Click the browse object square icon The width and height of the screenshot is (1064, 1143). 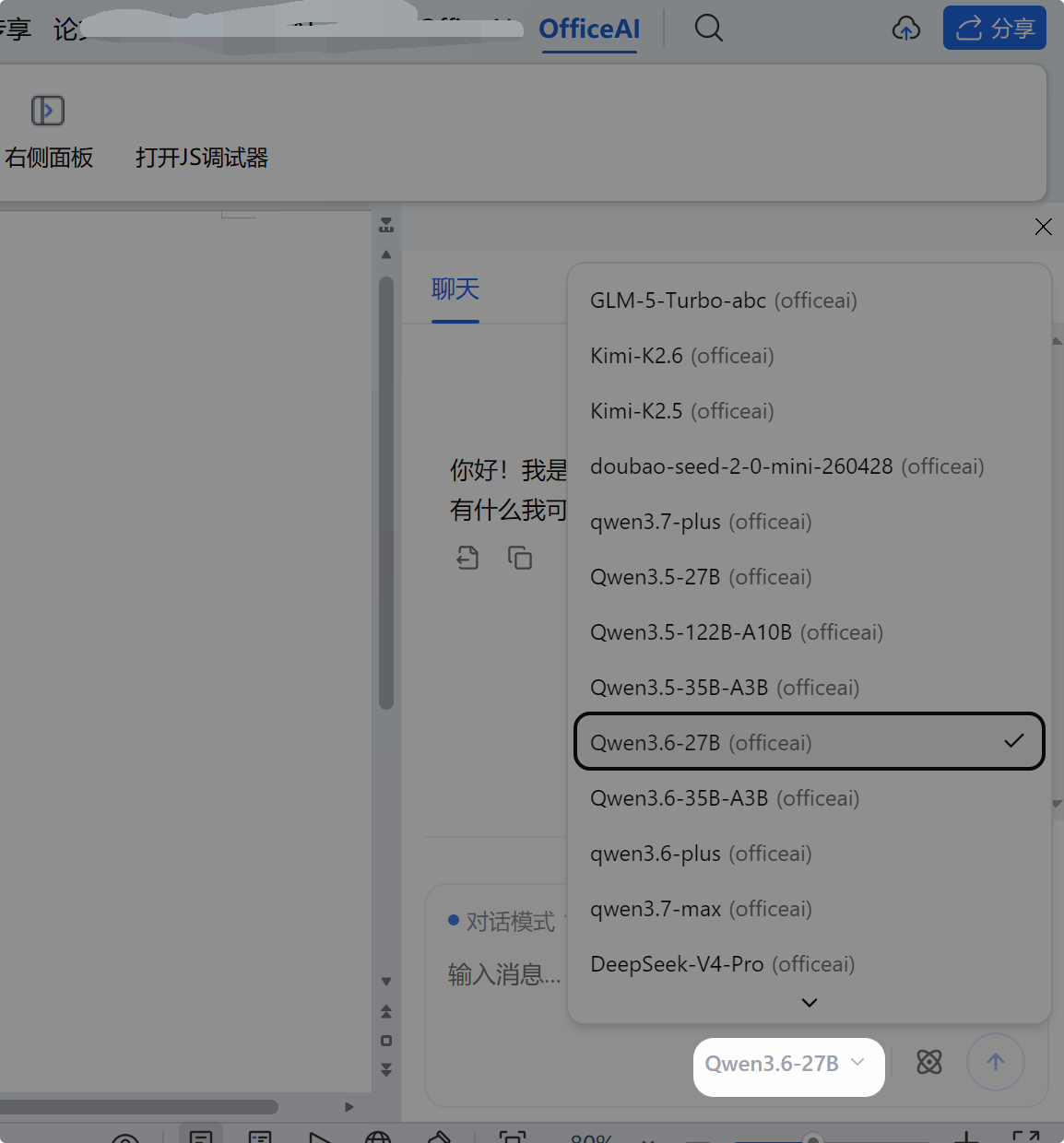pyautogui.click(x=386, y=1041)
